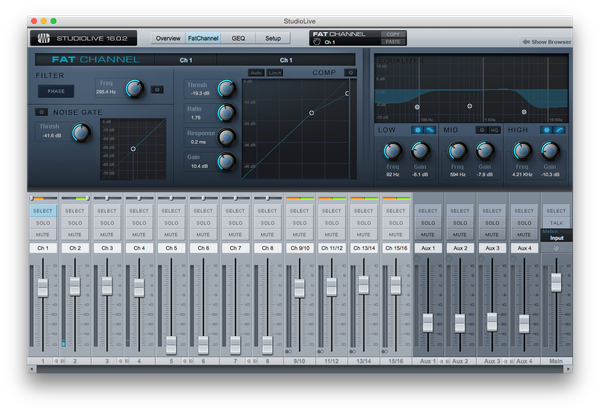
Task: Toggle the Noise Gate power icon
Action: [41, 112]
